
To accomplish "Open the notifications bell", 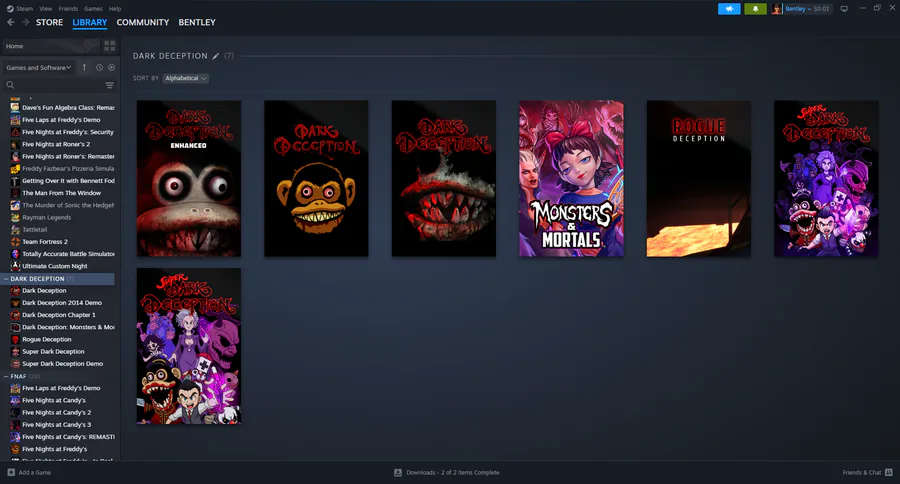I will click(755, 9).
